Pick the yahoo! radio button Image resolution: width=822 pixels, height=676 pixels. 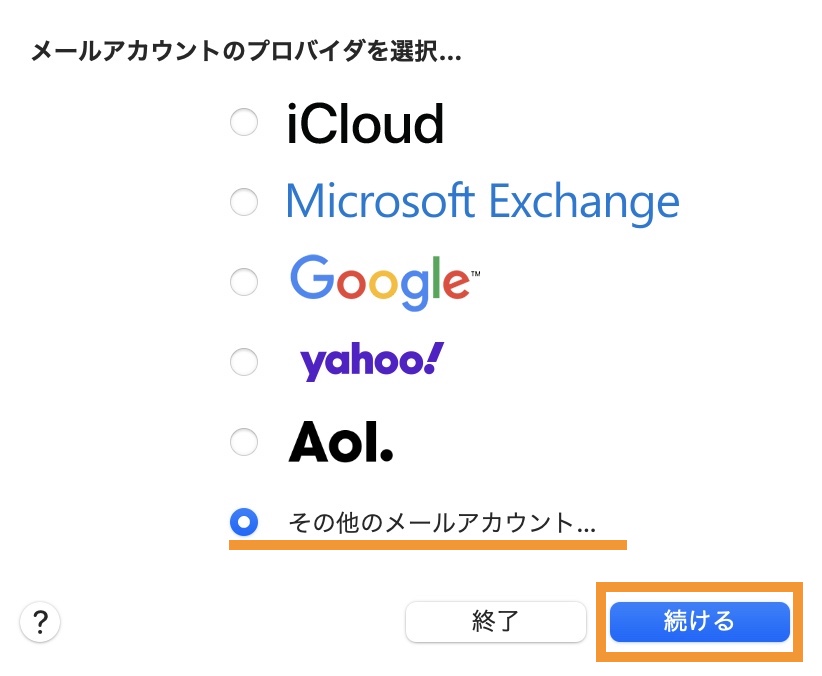click(x=244, y=361)
